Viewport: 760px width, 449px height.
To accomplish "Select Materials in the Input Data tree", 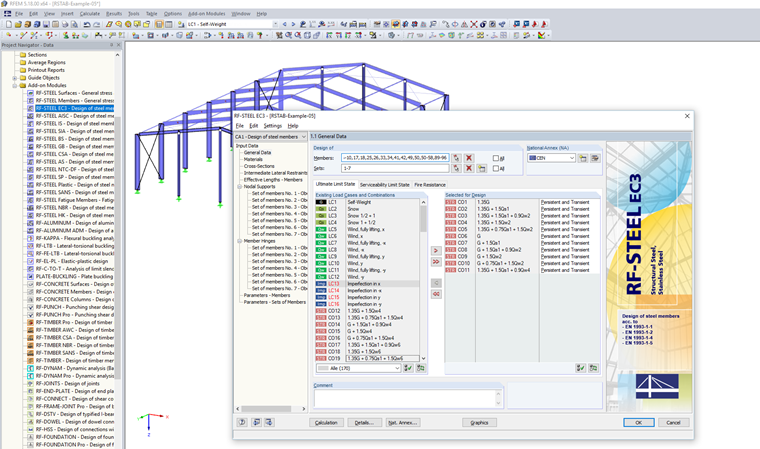I will (x=253, y=159).
